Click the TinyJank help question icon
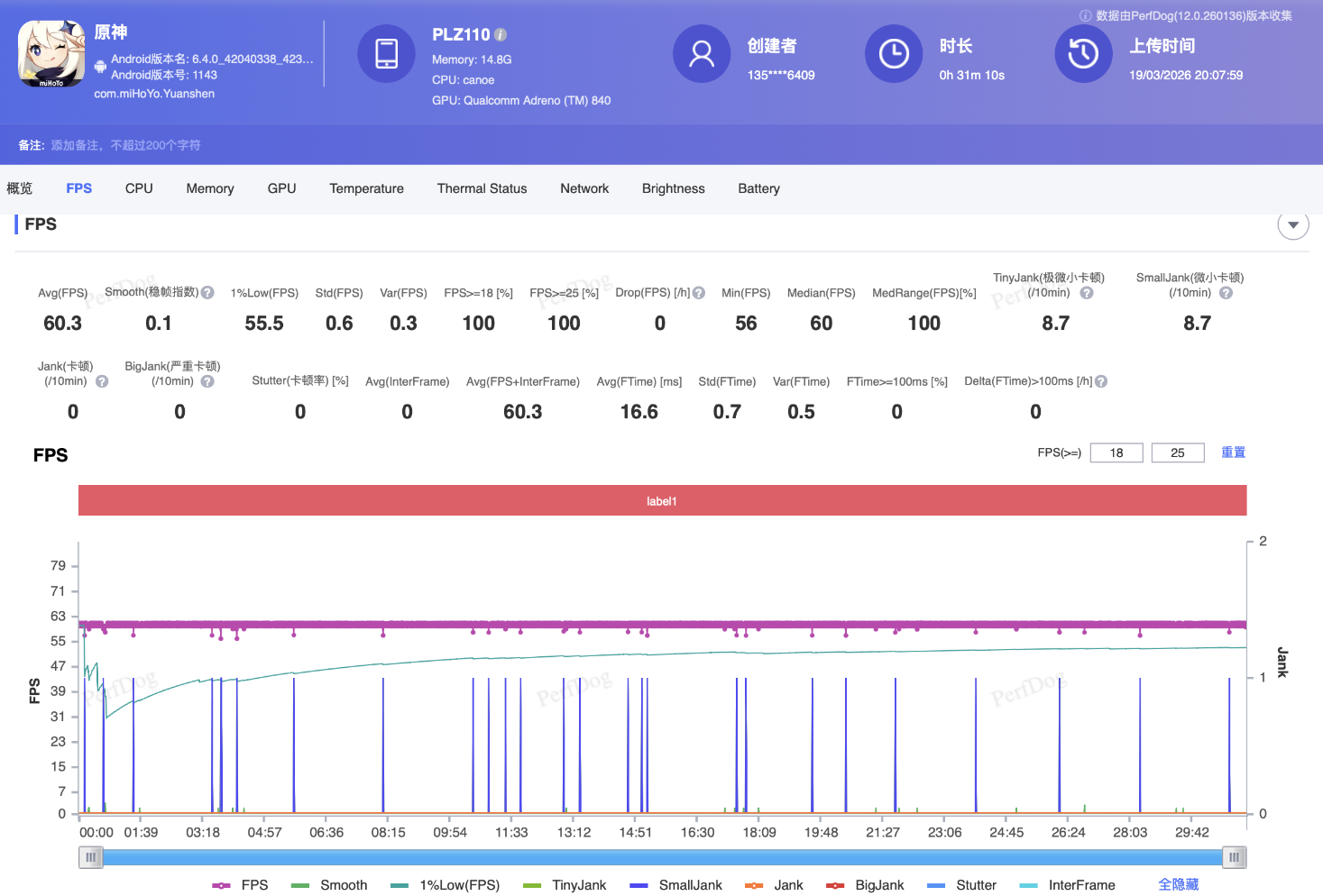Screen dimensions: 1323x896 tap(1087, 293)
